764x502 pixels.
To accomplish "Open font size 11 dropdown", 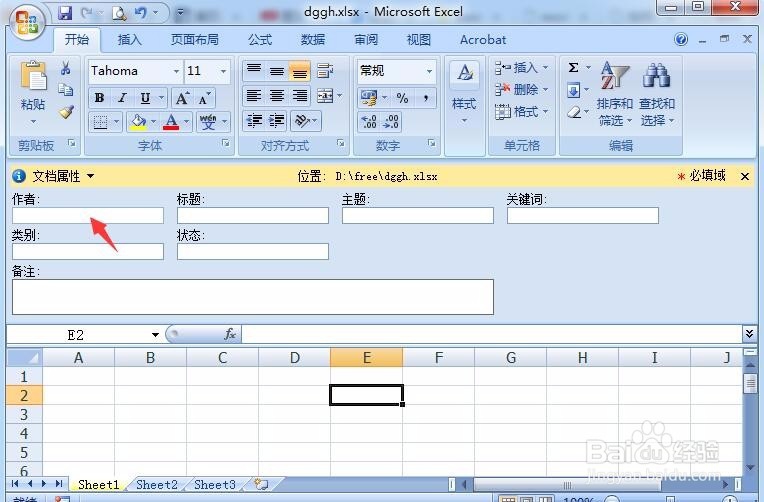I will coord(223,72).
